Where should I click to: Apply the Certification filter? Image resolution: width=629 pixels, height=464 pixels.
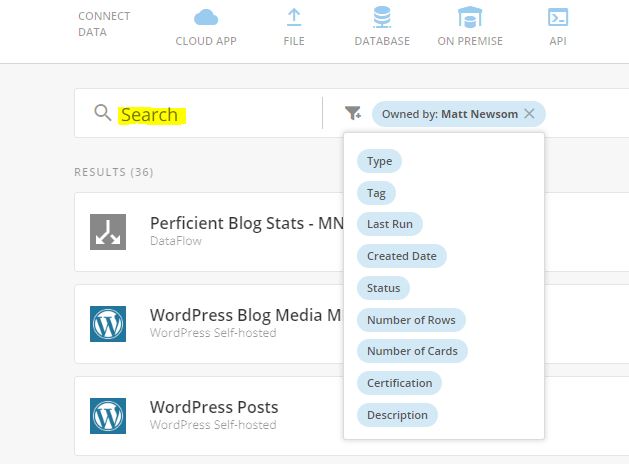coord(399,383)
